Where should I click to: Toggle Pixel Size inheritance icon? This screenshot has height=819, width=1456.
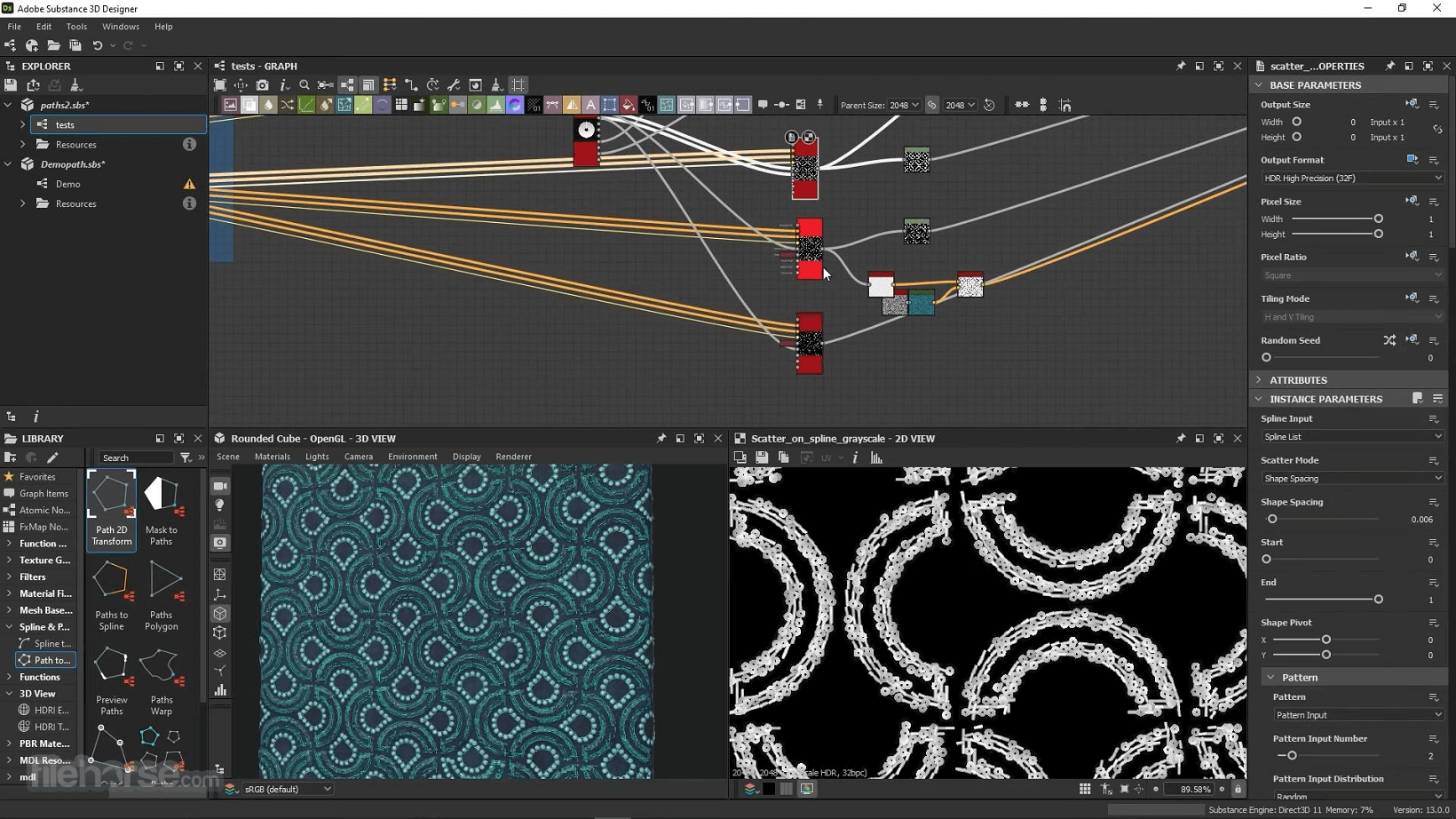(x=1412, y=202)
